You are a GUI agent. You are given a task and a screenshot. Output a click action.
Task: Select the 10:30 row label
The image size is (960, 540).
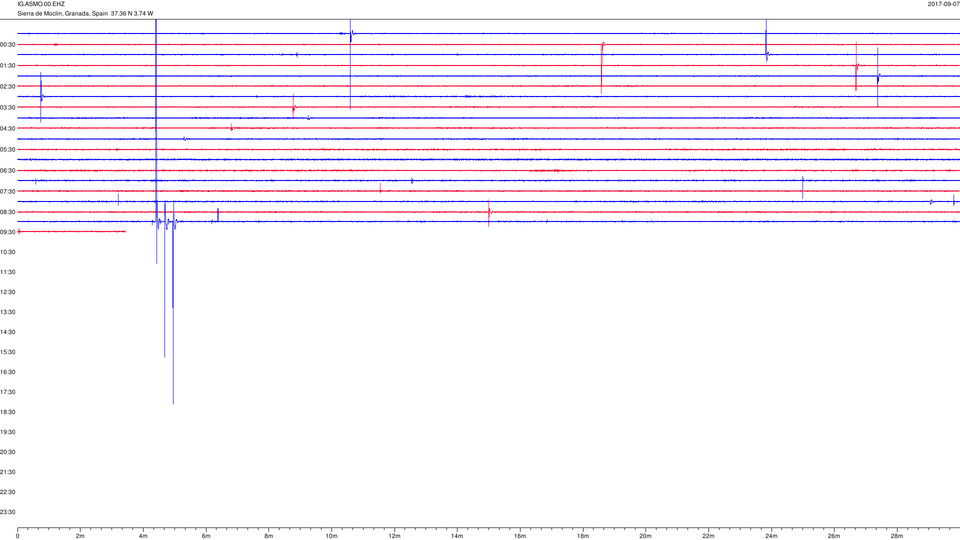pos(7,252)
